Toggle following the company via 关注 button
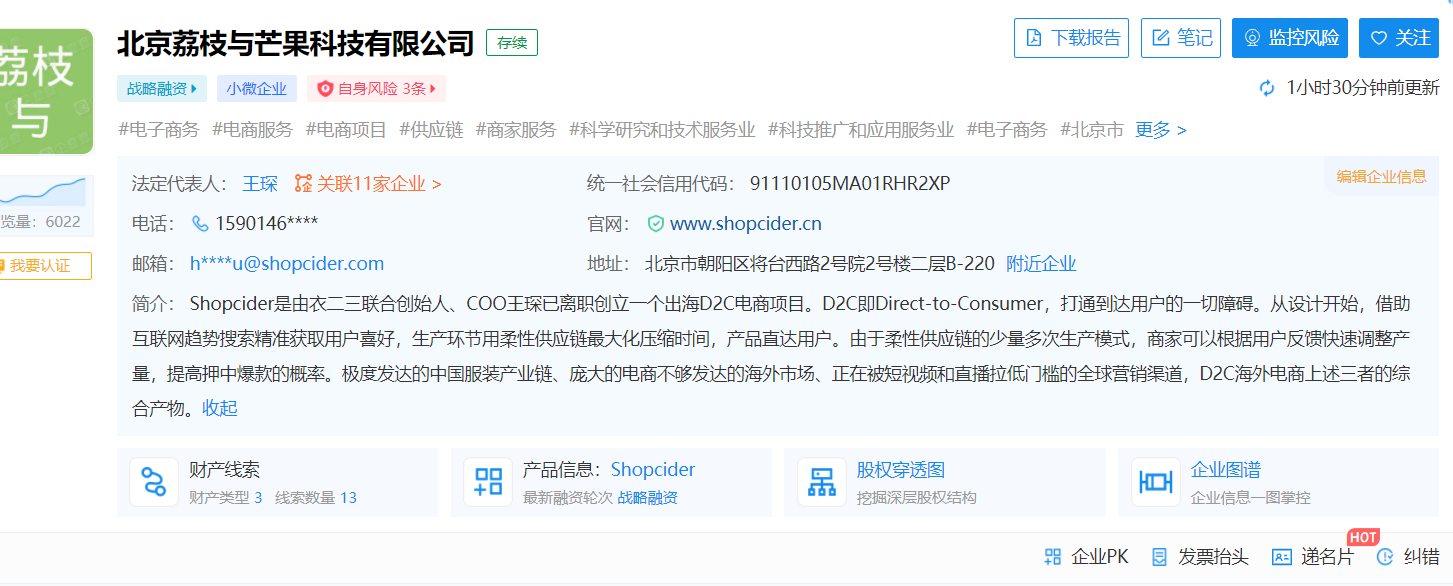The height and width of the screenshot is (586, 1453). coord(1398,38)
